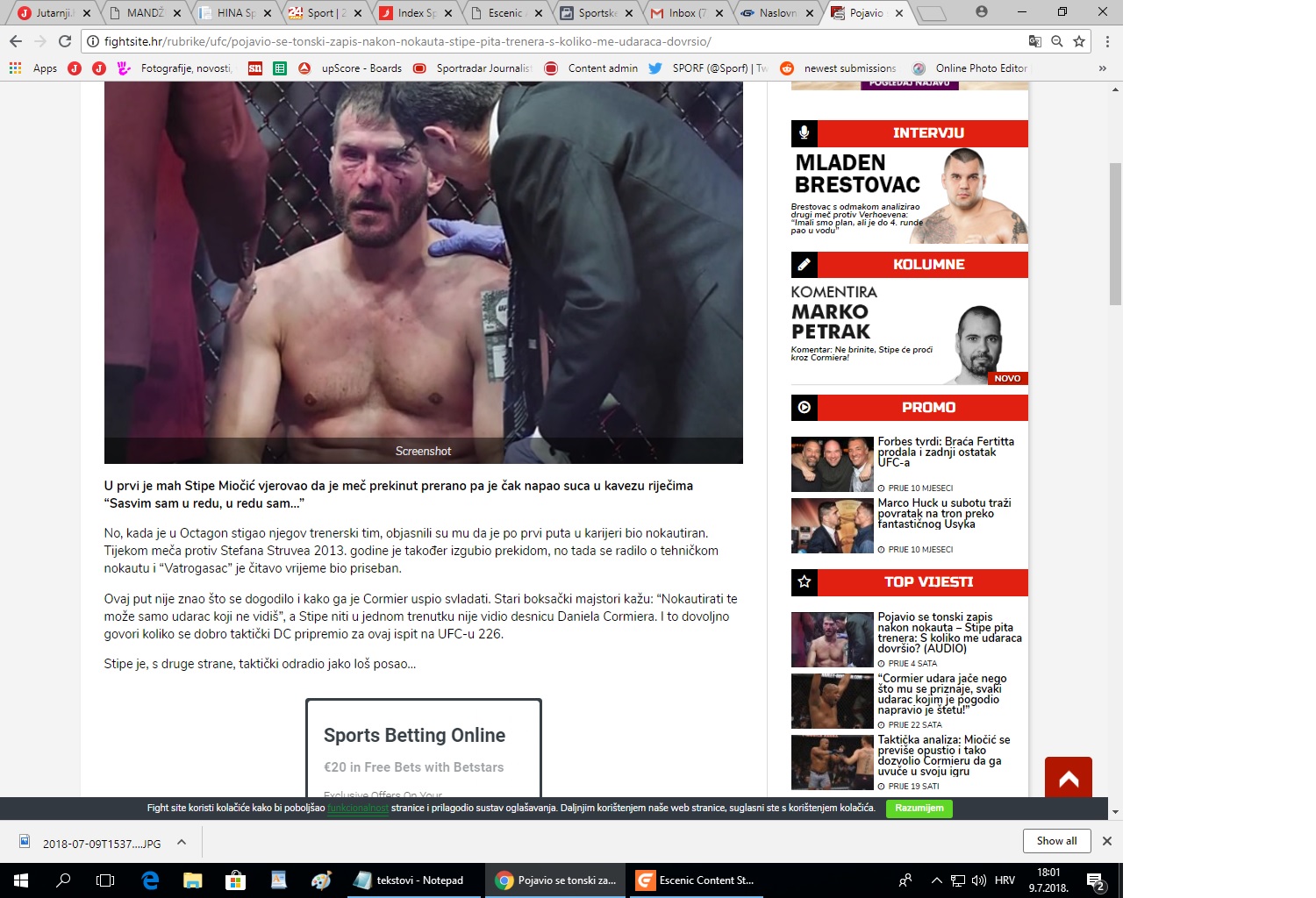Open the dropdown on the downloaded JPG file

tap(182, 841)
